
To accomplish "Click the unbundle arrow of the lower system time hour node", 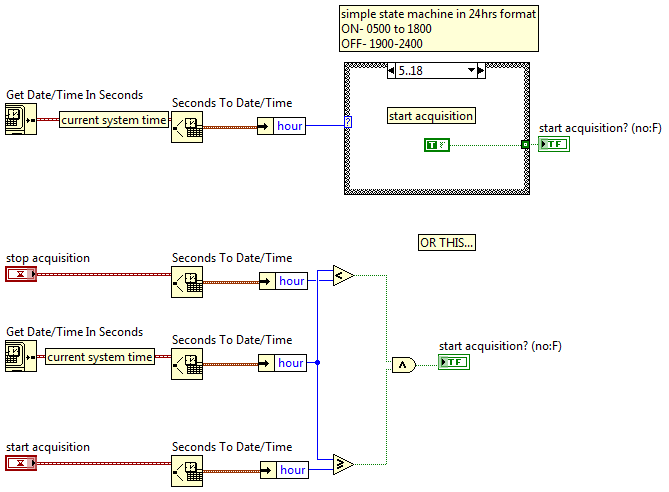I will (266, 363).
